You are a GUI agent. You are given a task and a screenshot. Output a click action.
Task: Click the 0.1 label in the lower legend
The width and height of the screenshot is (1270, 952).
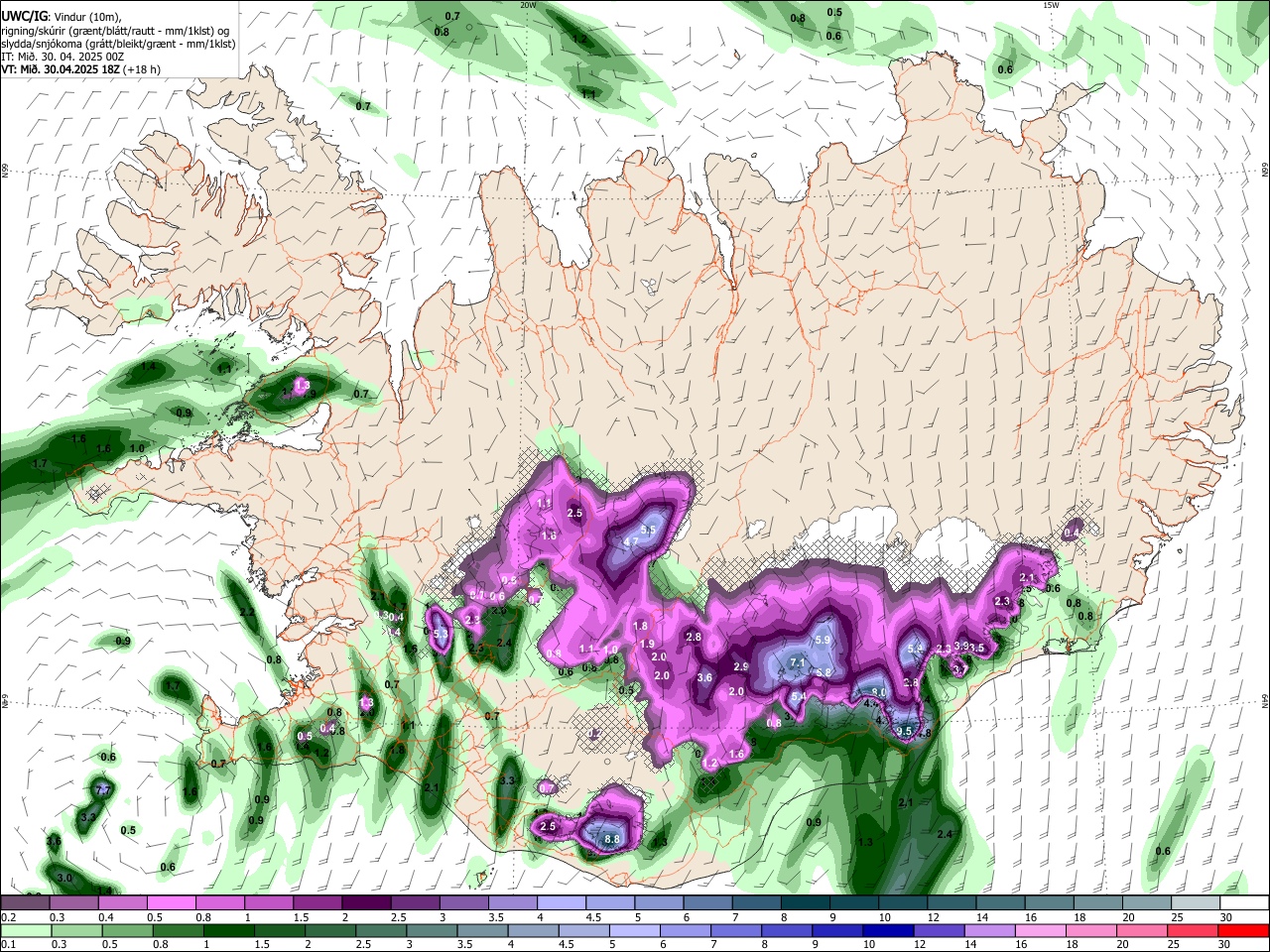tap(8, 944)
